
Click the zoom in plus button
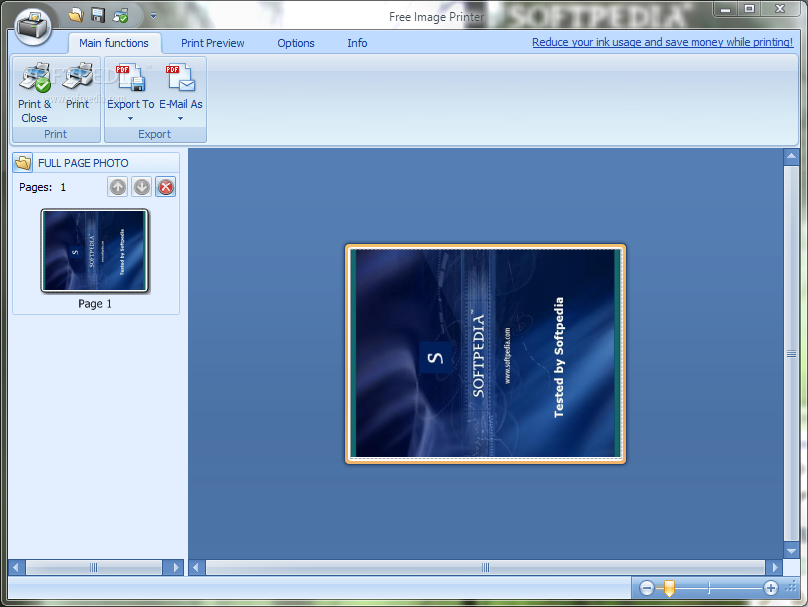pos(771,588)
